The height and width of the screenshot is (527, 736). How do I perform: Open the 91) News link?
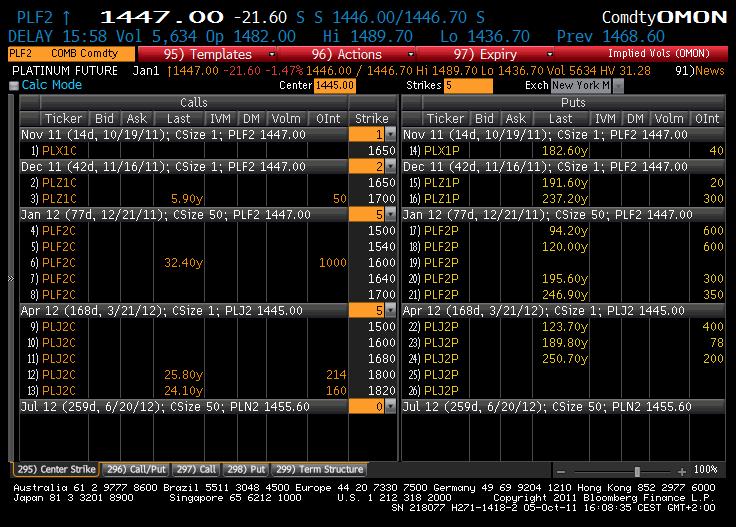[x=699, y=71]
